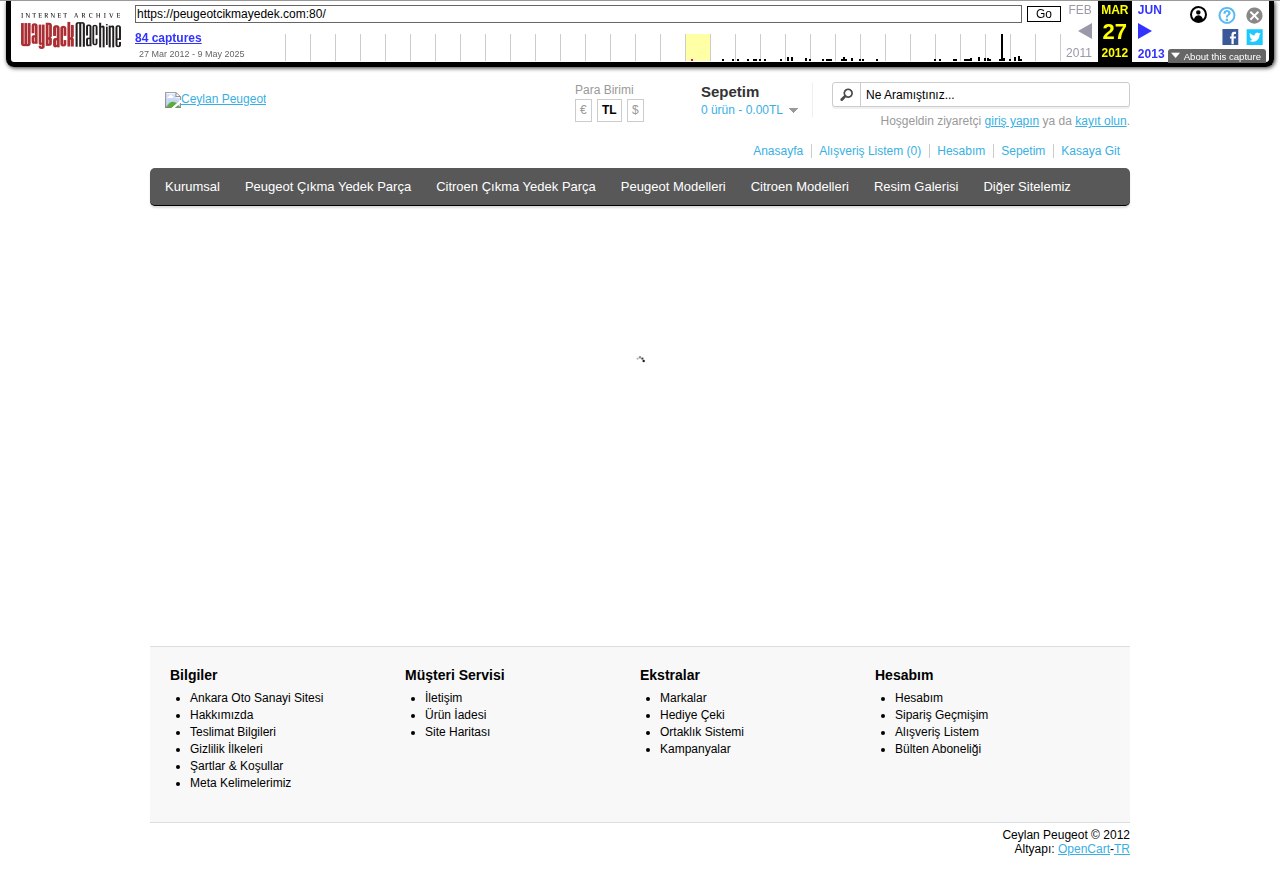Go to previous capture arrow
Viewport: 1280px width, 885px height.
click(1085, 31)
